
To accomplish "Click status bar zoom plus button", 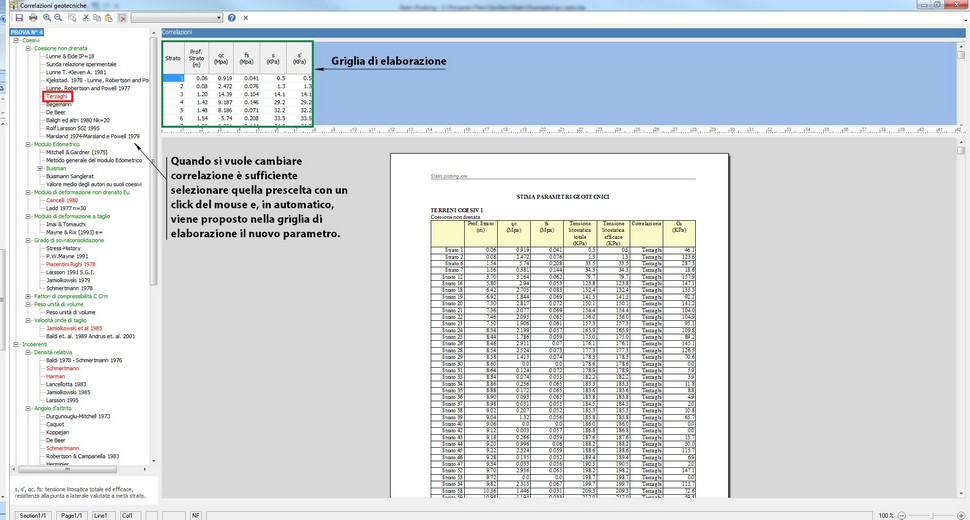I will pos(961,516).
